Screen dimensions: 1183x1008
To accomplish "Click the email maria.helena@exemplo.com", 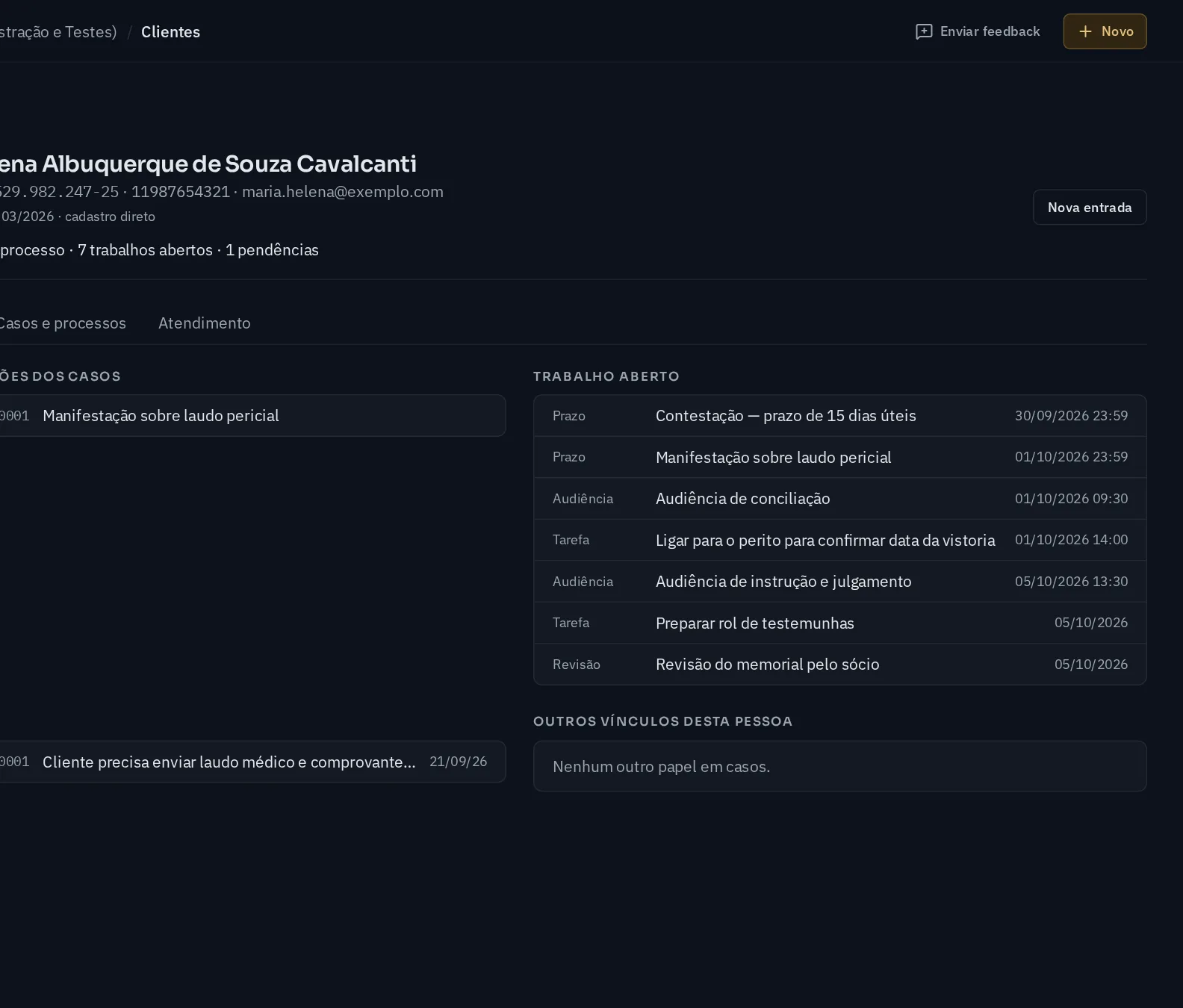I will pyautogui.click(x=343, y=192).
